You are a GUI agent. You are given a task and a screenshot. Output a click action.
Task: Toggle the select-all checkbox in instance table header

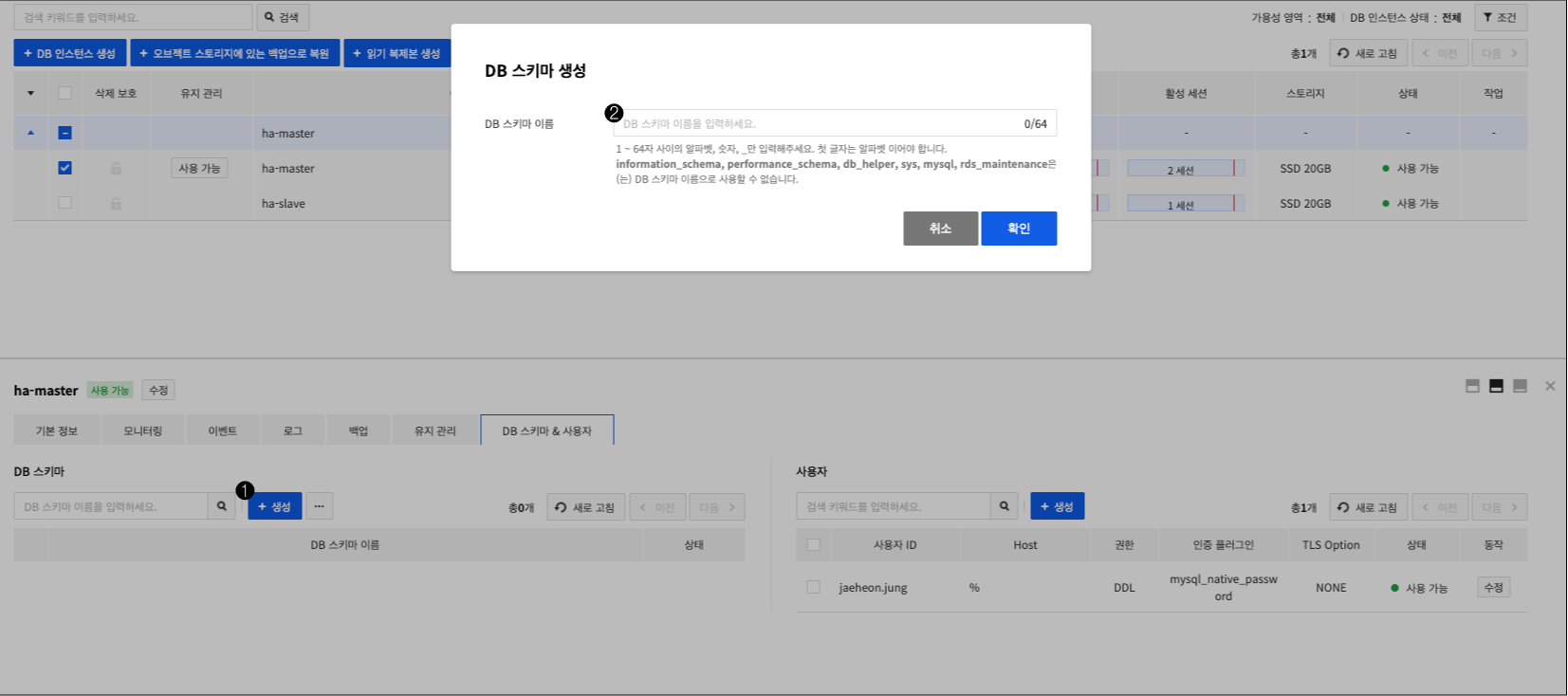(x=65, y=93)
